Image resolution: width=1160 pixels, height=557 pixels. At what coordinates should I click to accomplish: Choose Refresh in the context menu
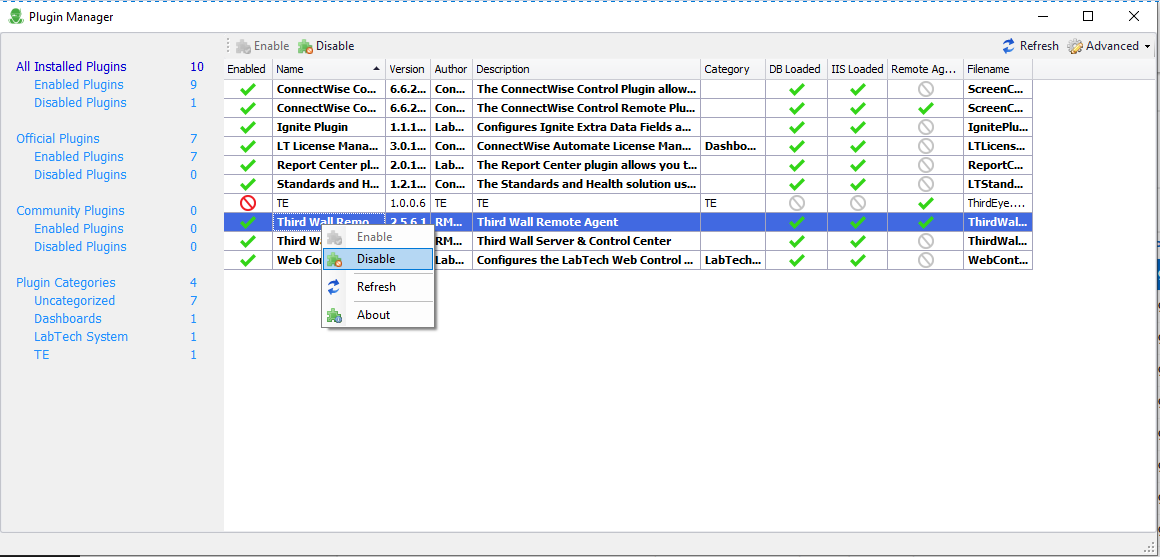click(378, 287)
